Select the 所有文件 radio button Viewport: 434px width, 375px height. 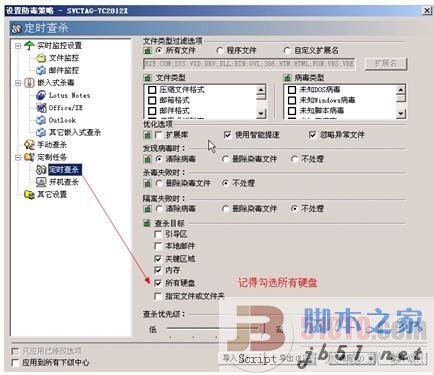[x=159, y=51]
